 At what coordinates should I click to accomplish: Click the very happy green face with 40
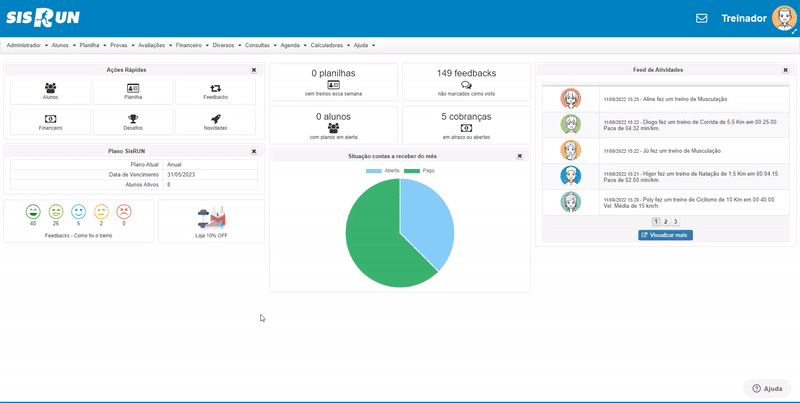33,212
